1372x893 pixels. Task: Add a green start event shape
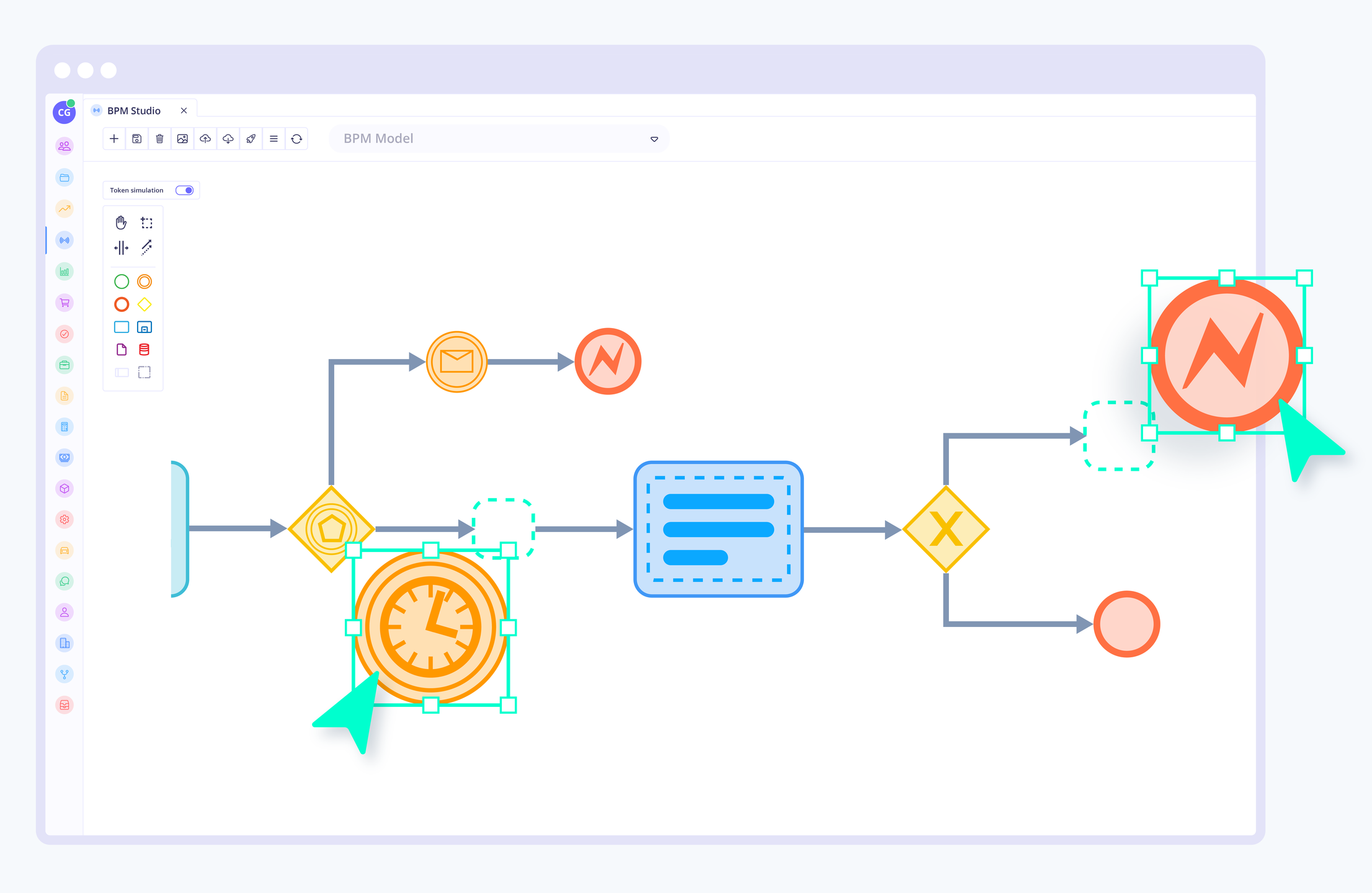[122, 282]
